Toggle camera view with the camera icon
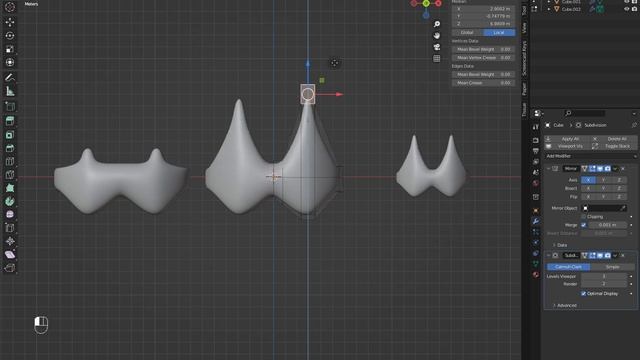This screenshot has height=360, width=640. [x=437, y=47]
